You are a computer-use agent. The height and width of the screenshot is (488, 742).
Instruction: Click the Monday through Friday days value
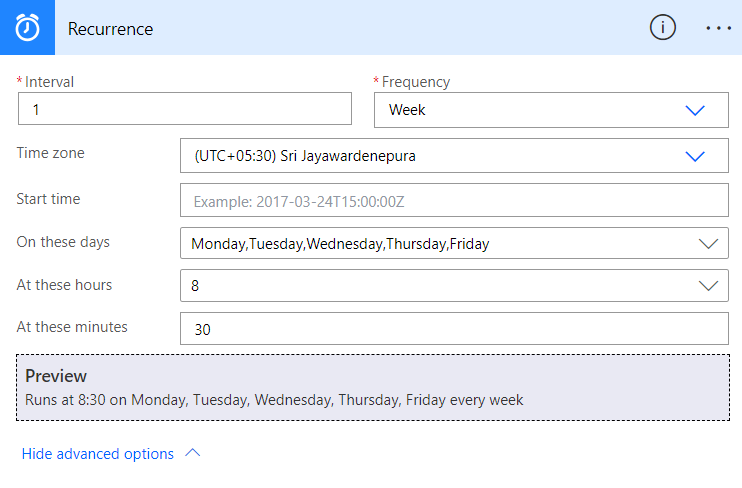341,243
